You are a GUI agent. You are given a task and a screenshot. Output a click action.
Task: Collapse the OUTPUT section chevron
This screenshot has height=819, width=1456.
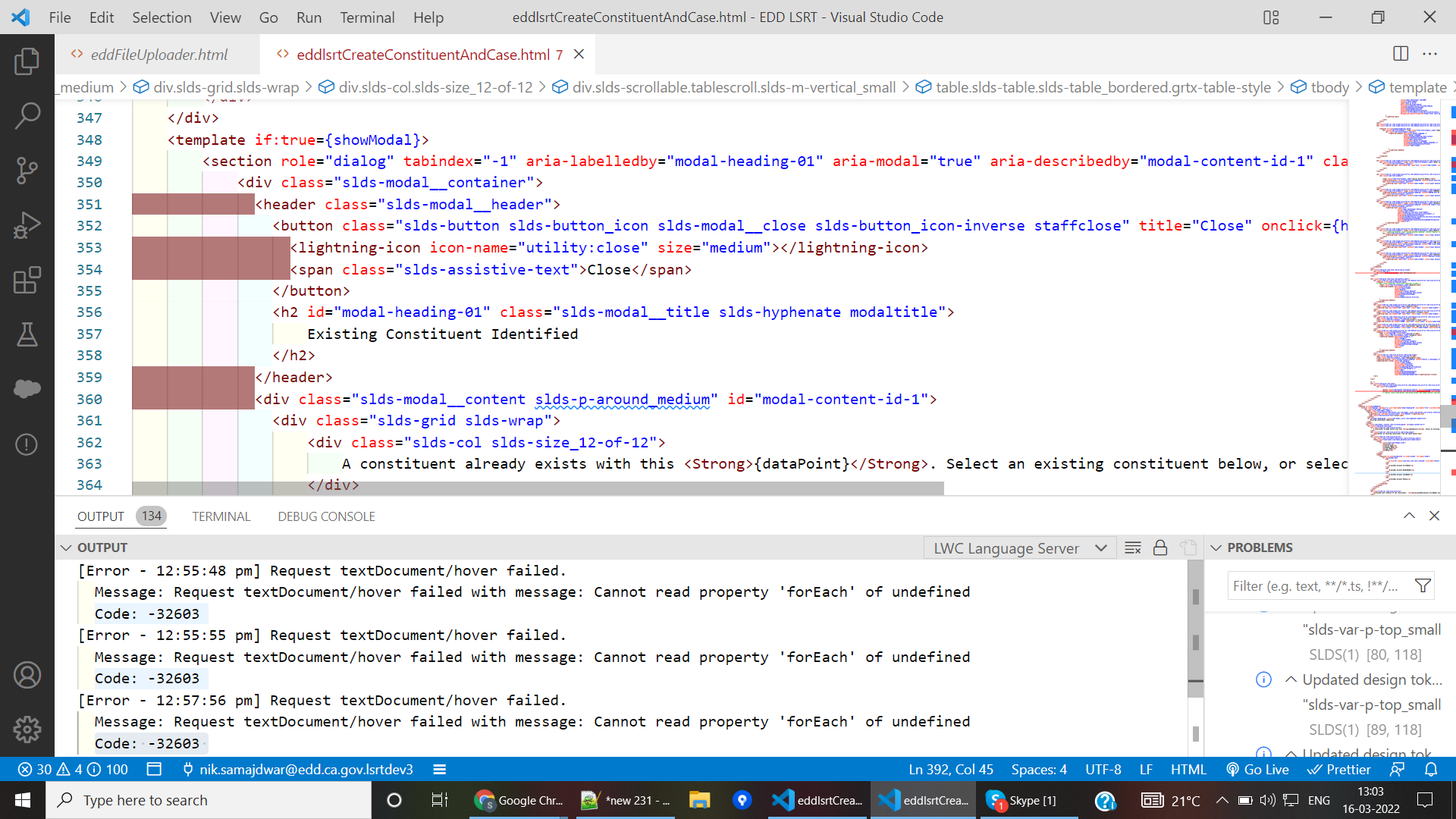pyautogui.click(x=66, y=547)
